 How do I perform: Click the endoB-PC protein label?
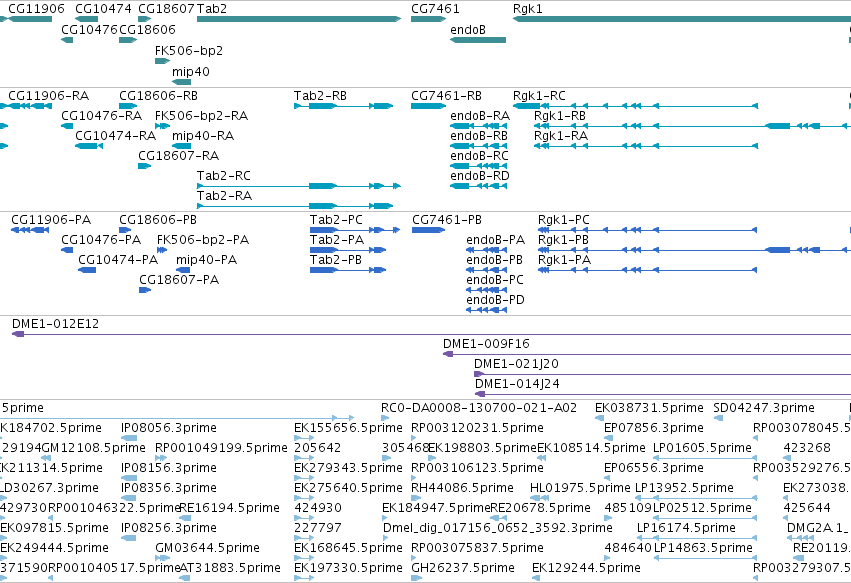tap(495, 280)
